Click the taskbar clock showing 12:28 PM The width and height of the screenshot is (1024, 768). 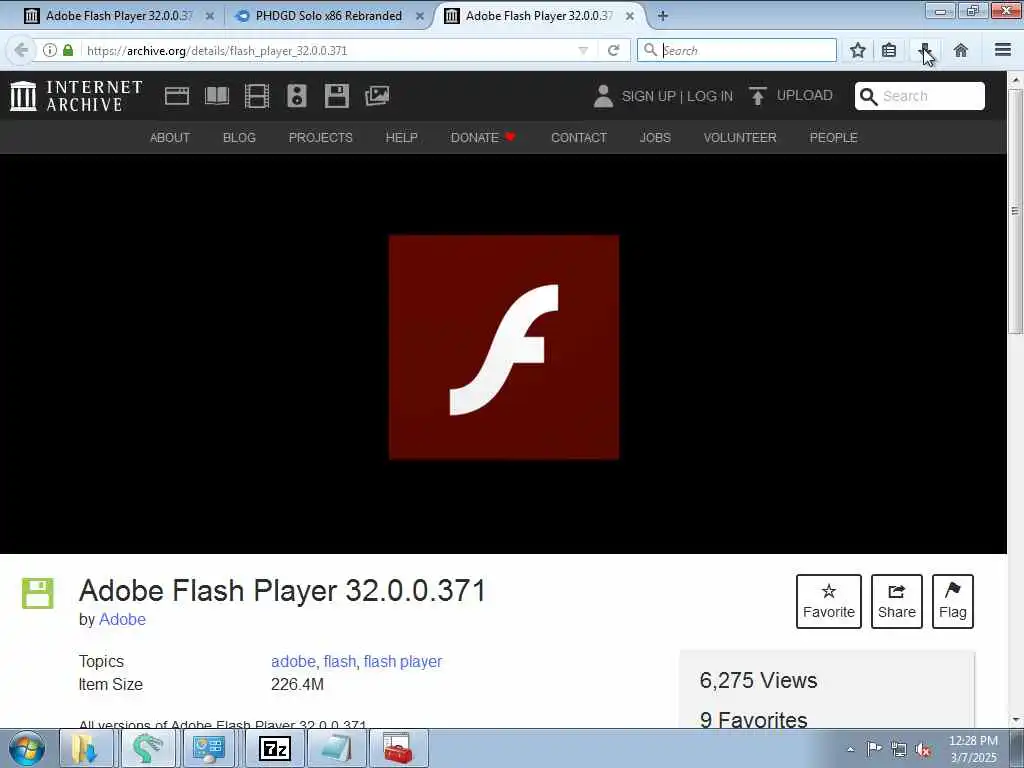click(x=973, y=748)
